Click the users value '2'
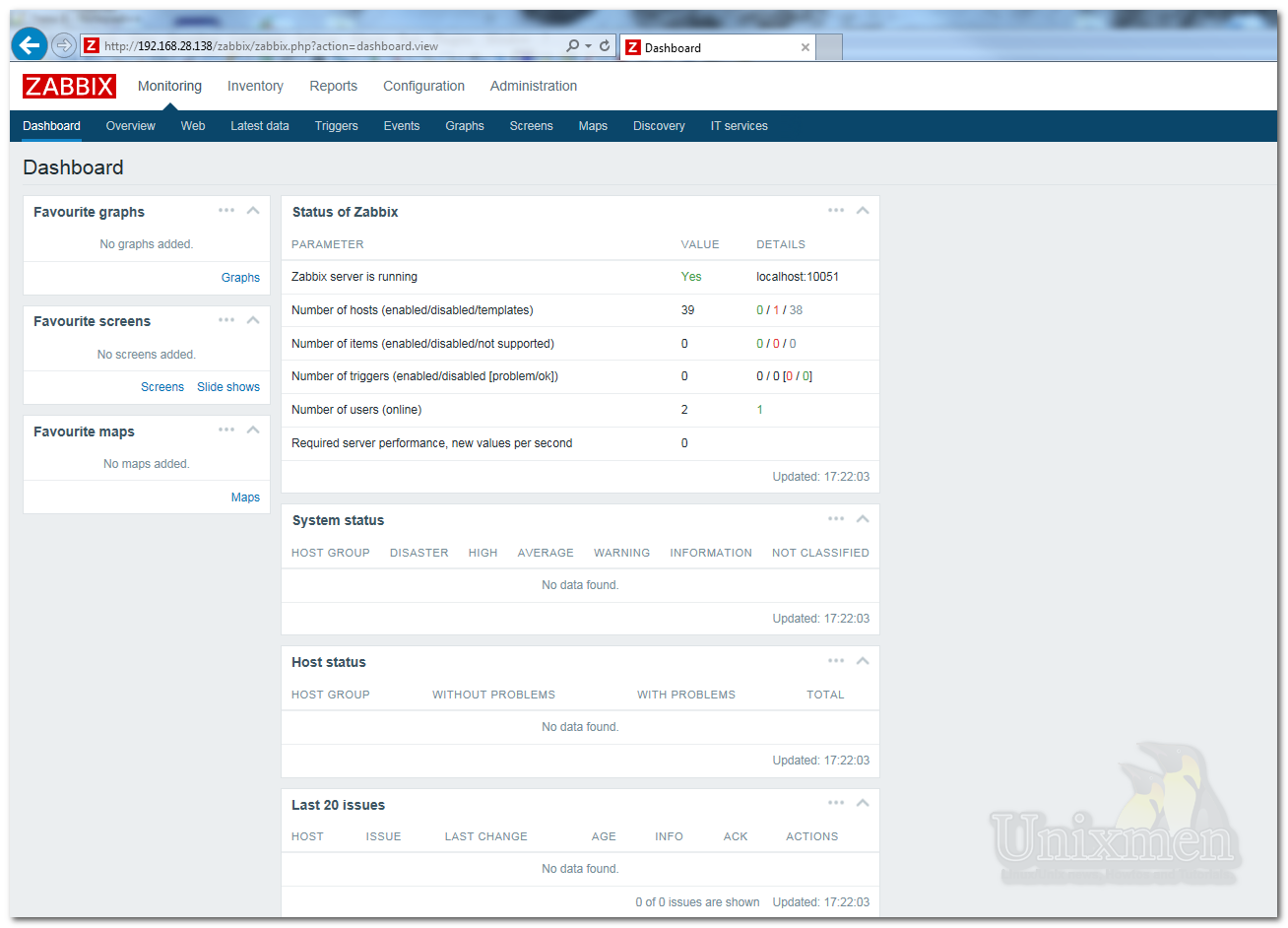This screenshot has height=928, width=1288. tap(684, 410)
